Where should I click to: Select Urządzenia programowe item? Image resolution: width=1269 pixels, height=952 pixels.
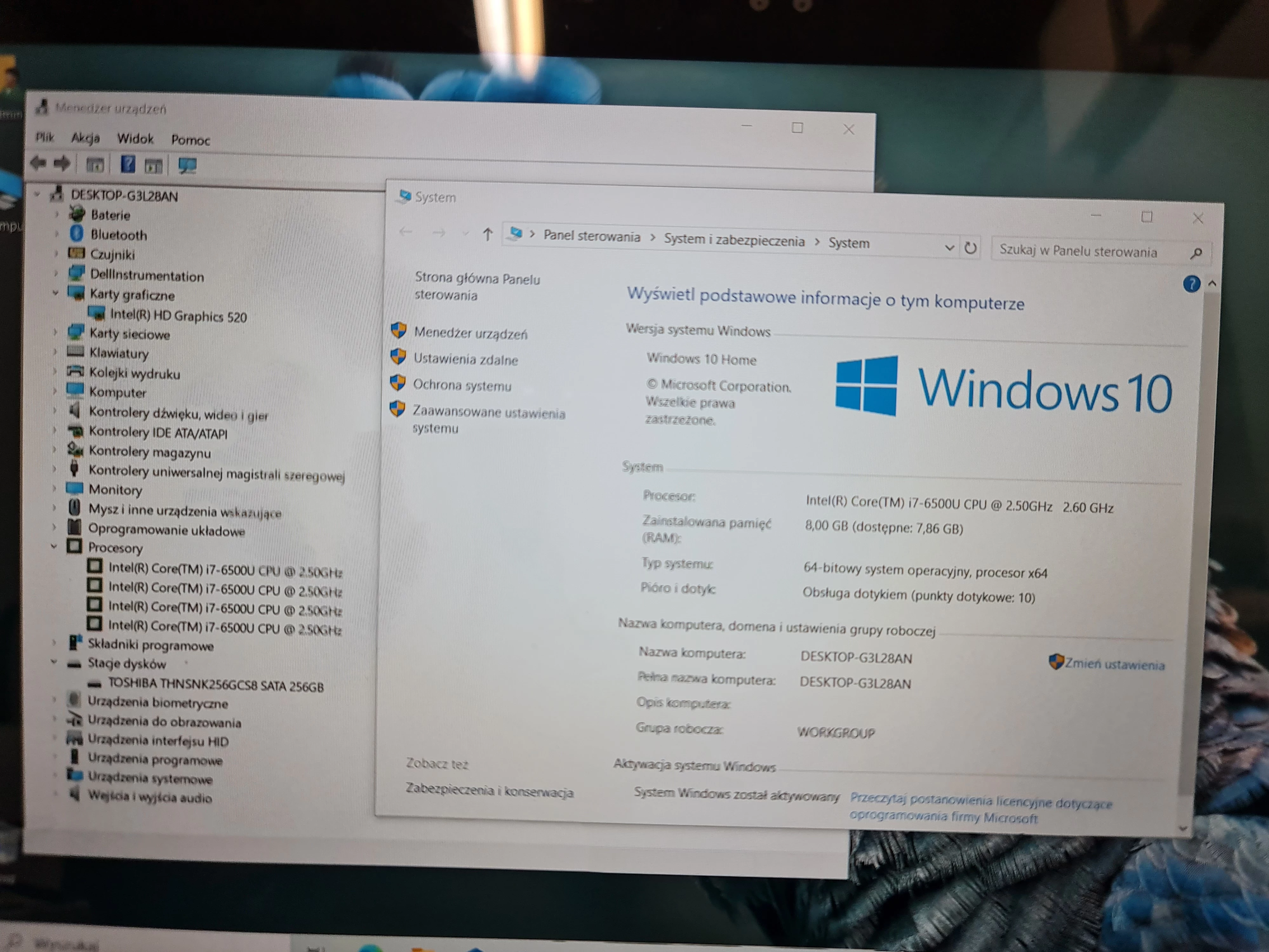point(155,759)
